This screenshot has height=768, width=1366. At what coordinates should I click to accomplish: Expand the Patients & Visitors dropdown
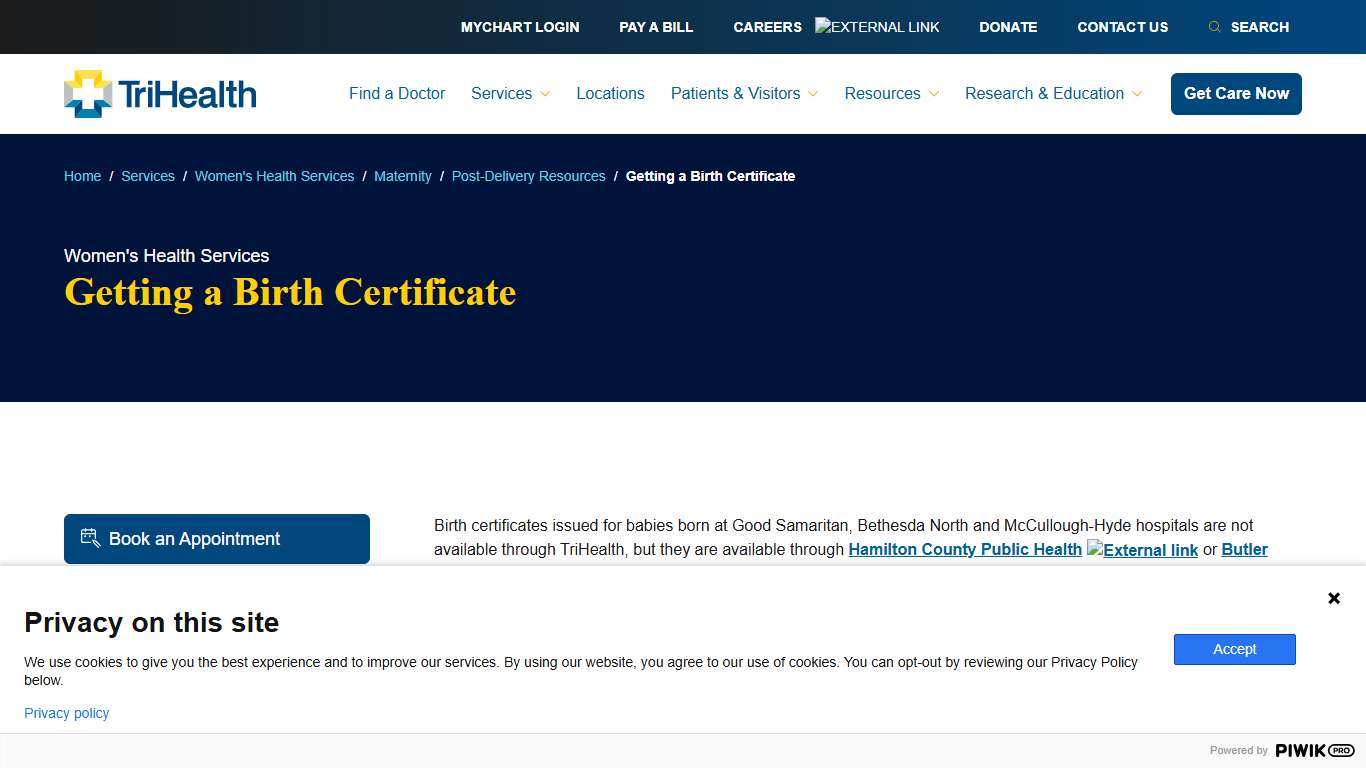coord(744,93)
